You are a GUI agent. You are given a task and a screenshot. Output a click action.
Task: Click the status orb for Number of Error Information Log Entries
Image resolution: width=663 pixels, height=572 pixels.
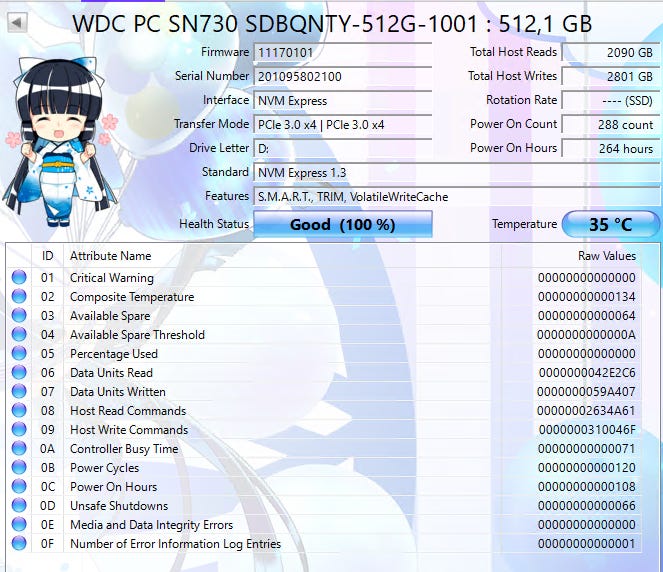click(19, 544)
